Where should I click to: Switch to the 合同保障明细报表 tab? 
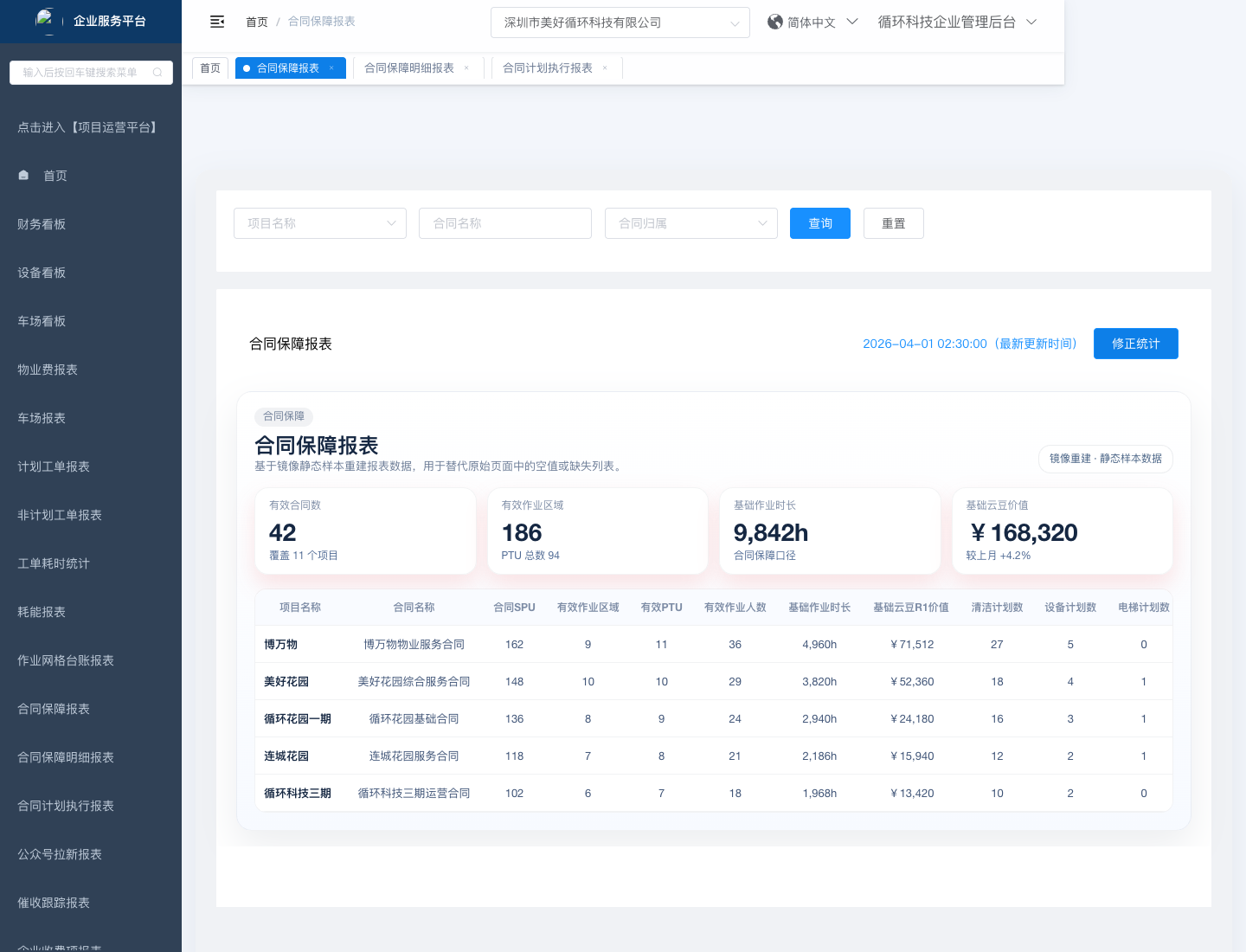[x=409, y=68]
